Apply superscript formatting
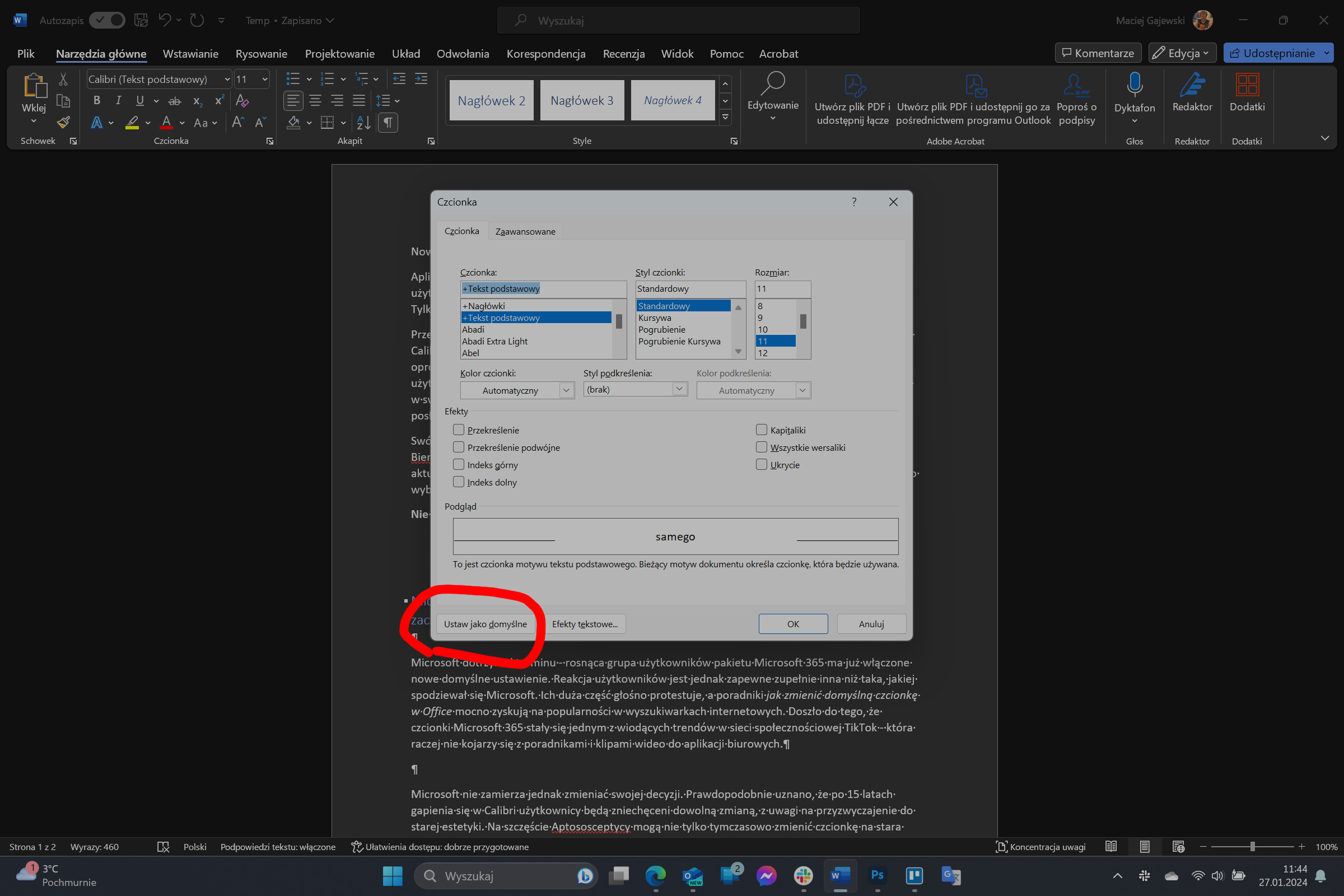Viewport: 1344px width, 896px height. [x=219, y=101]
